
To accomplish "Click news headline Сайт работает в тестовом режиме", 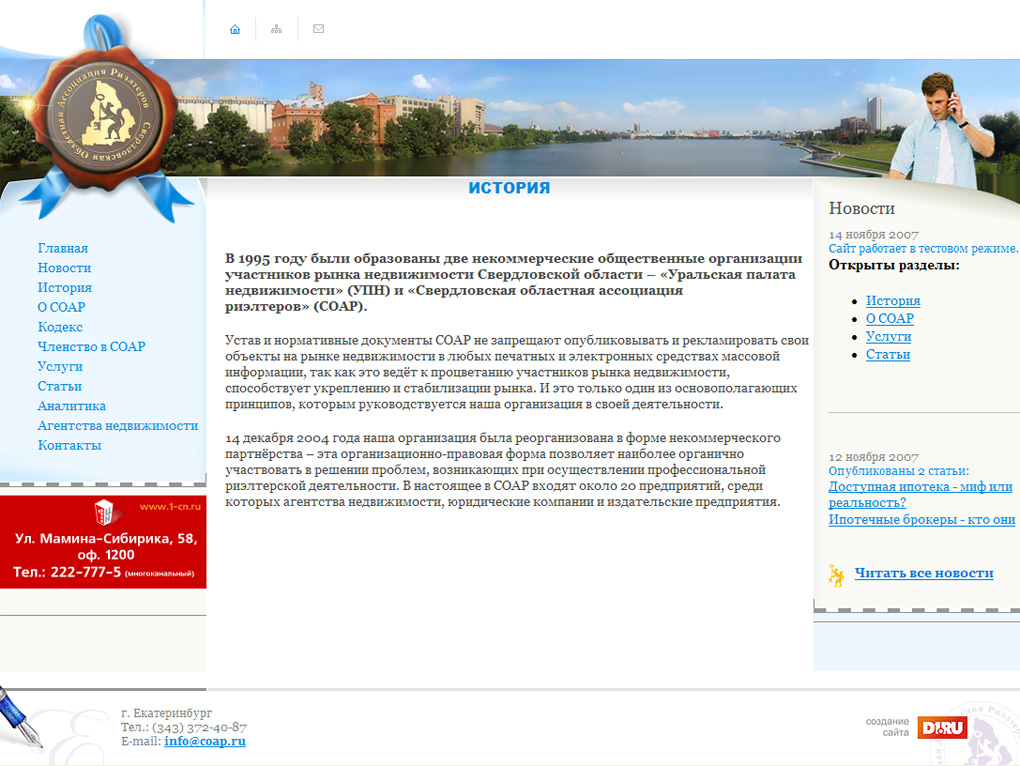I will click(923, 248).
